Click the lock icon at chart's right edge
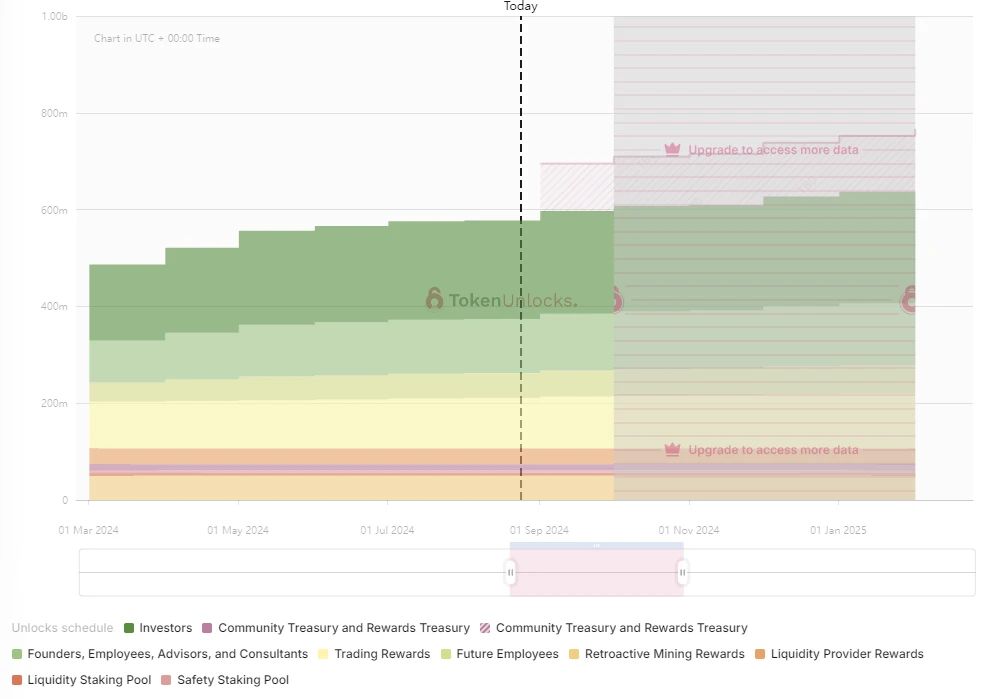The height and width of the screenshot is (699, 984). (x=910, y=298)
